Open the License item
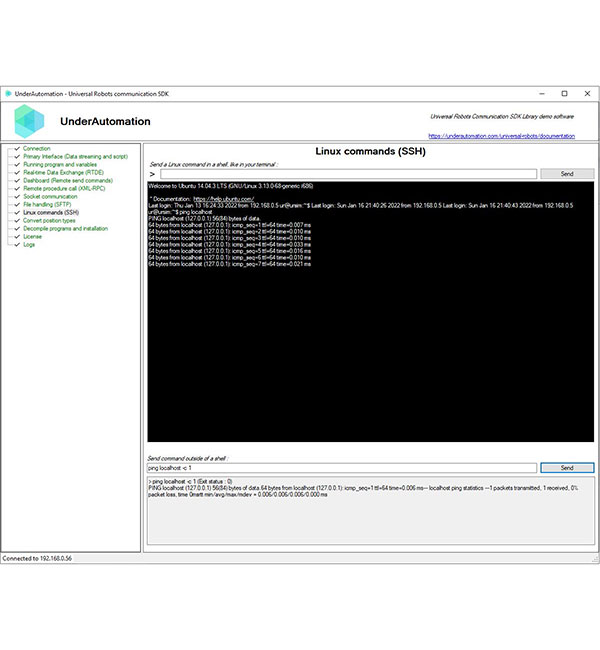Image resolution: width=600 pixels, height=650 pixels. coord(32,236)
